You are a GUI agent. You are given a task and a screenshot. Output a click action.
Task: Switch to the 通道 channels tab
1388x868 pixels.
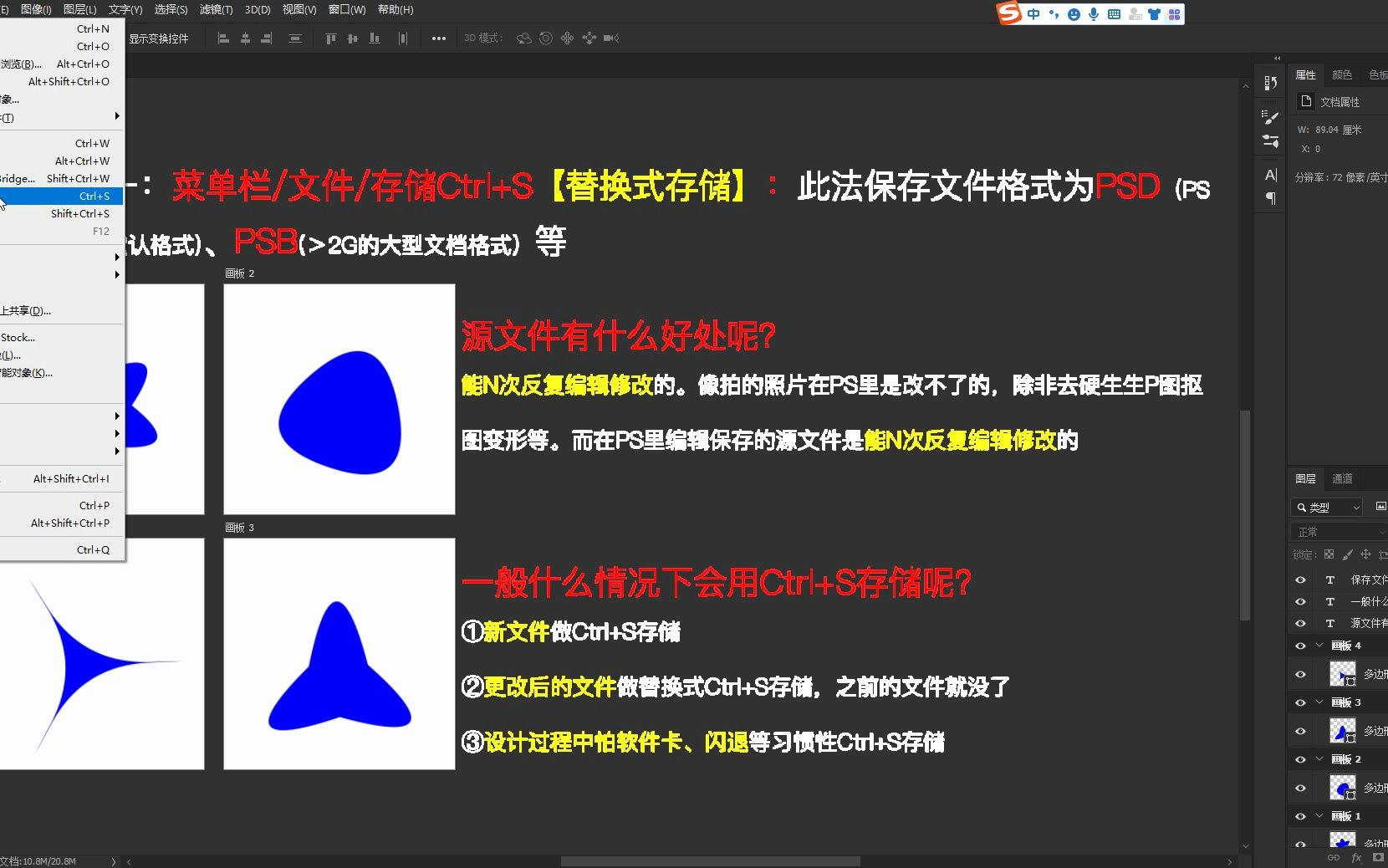pyautogui.click(x=1342, y=478)
